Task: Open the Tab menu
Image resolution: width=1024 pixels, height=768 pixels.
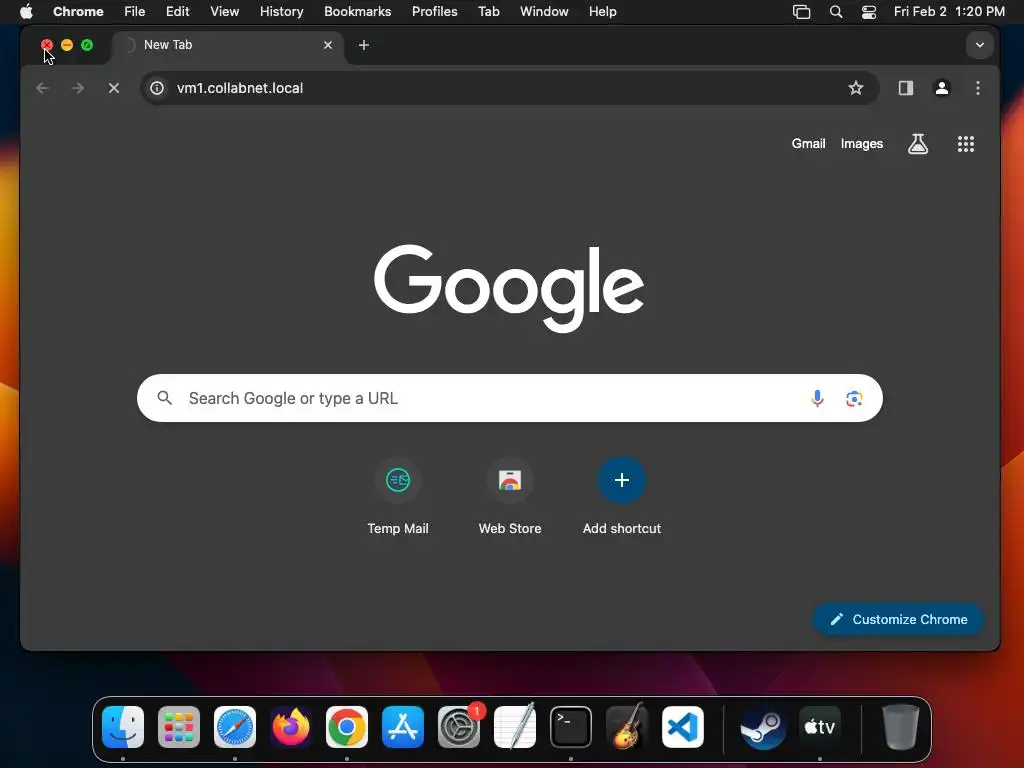Action: click(x=488, y=12)
